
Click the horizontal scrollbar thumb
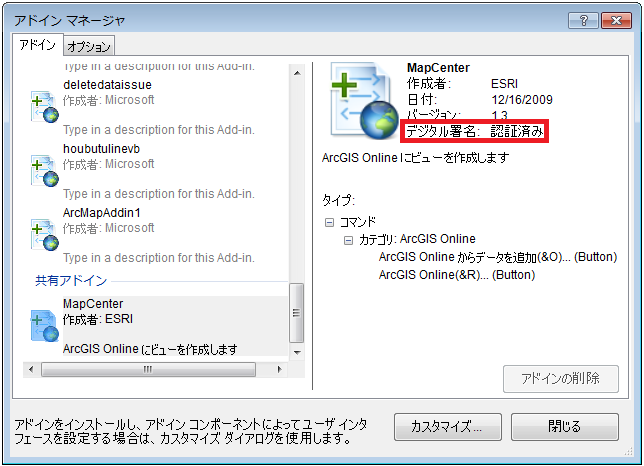(x=148, y=370)
